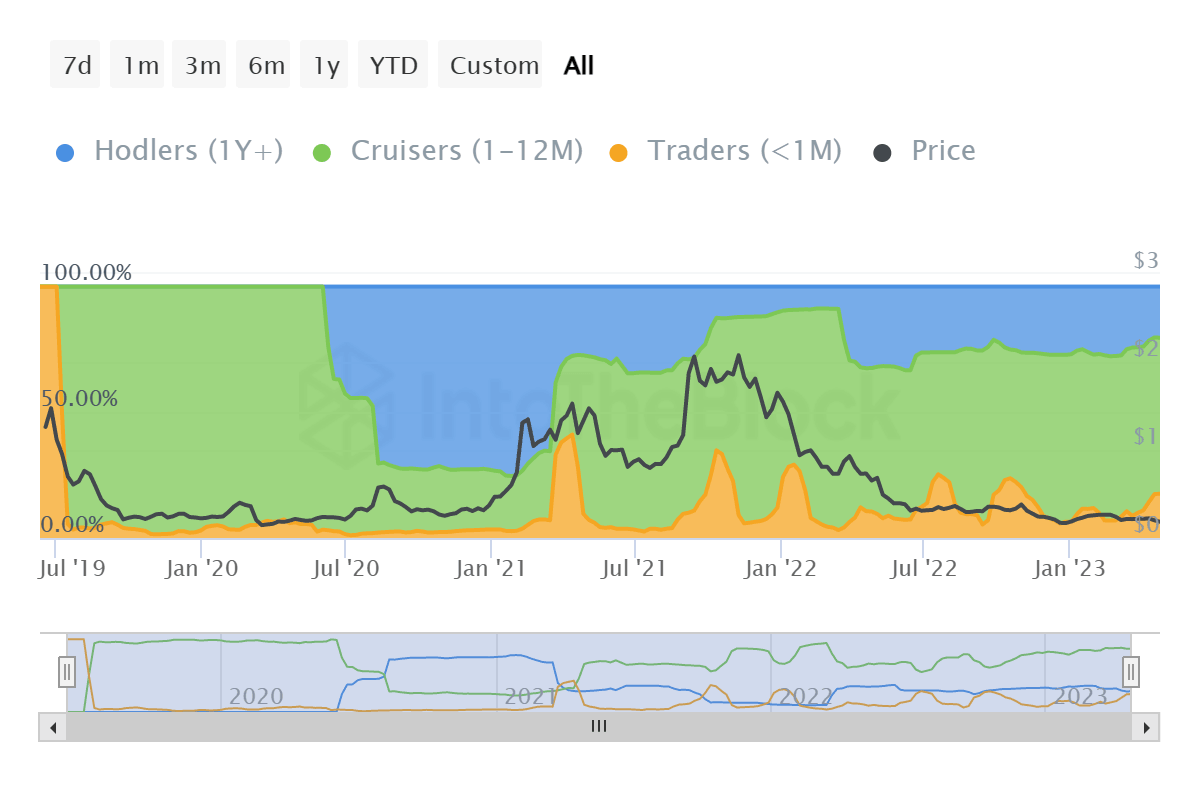This screenshot has height=800, width=1200.
Task: Select the 1y time range
Action: coord(326,66)
